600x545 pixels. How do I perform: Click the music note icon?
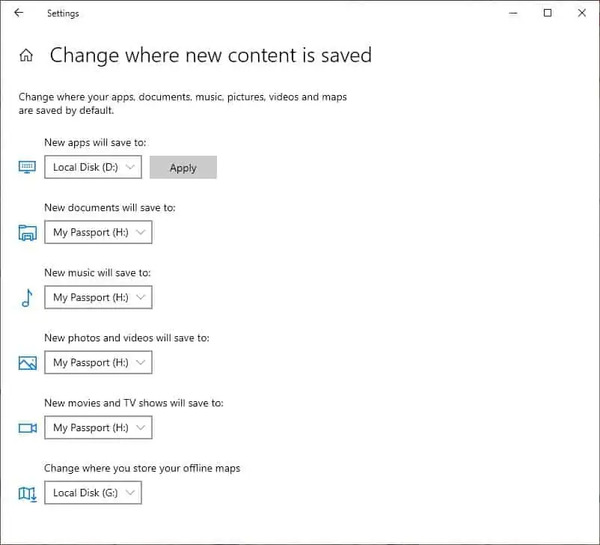point(27,298)
